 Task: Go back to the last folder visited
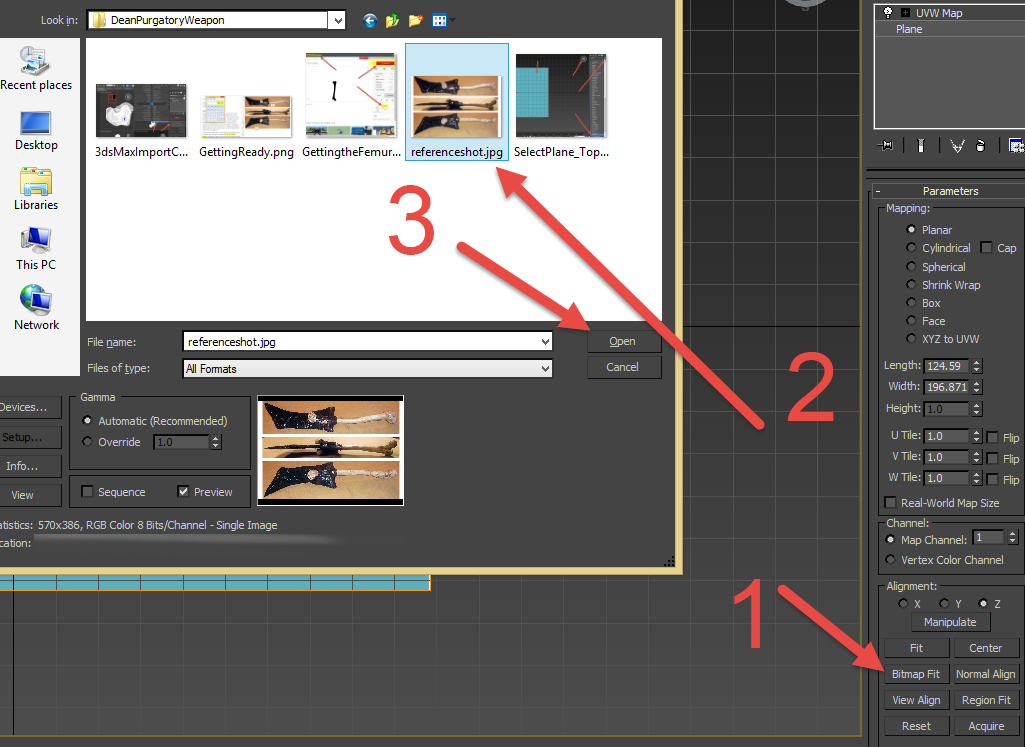[x=370, y=21]
